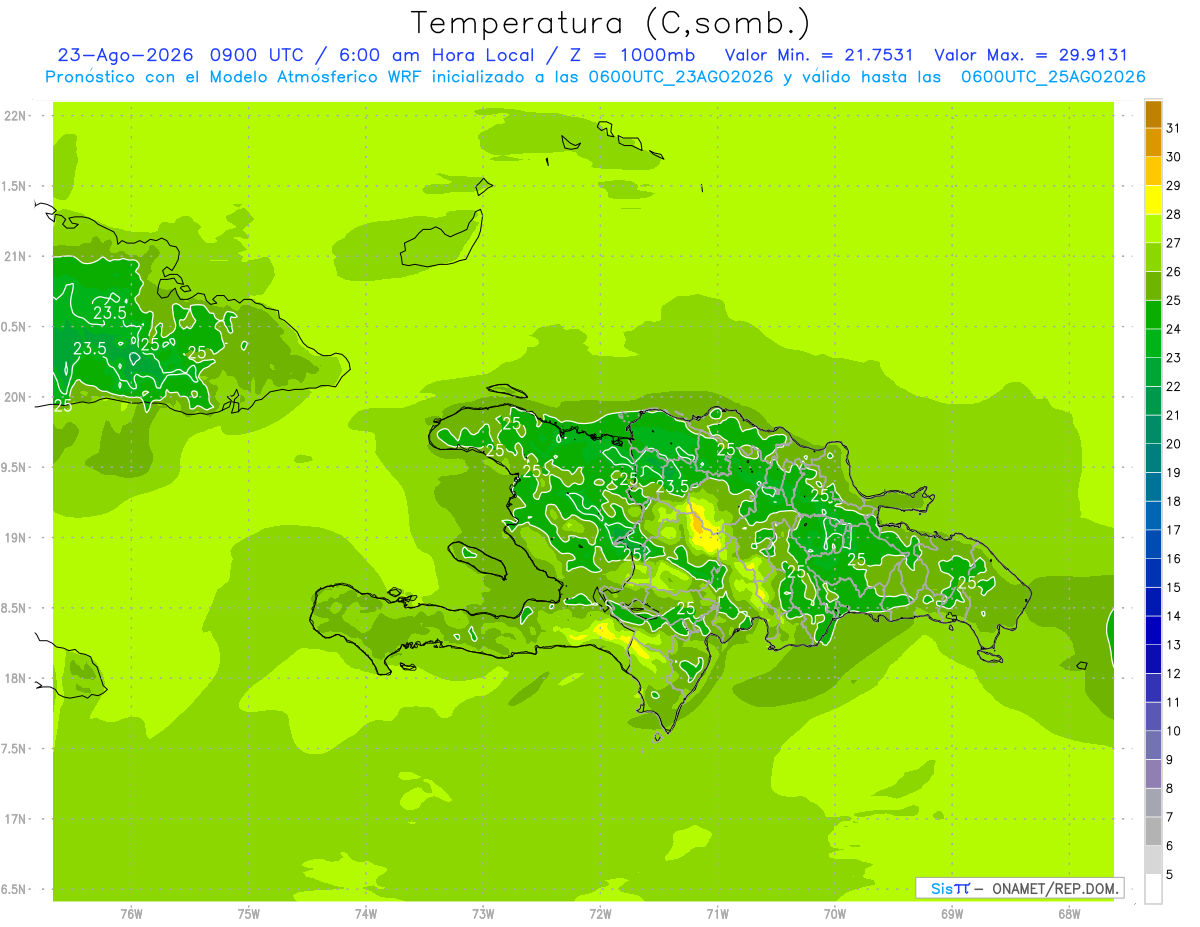Click the gray 7 degree legend swatch
1200x927 pixels.
[x=1153, y=803]
